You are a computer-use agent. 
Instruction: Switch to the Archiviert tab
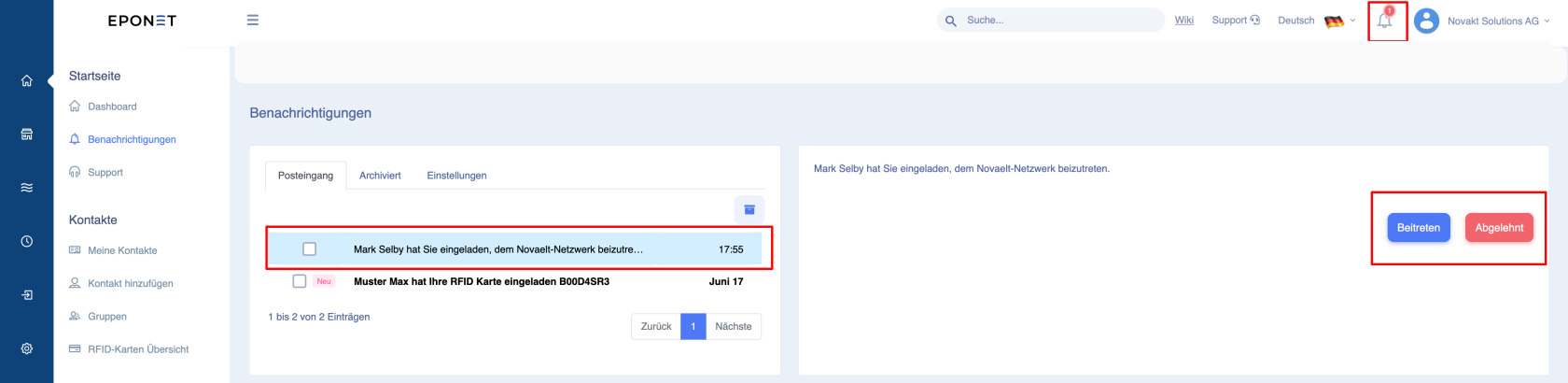coord(380,176)
